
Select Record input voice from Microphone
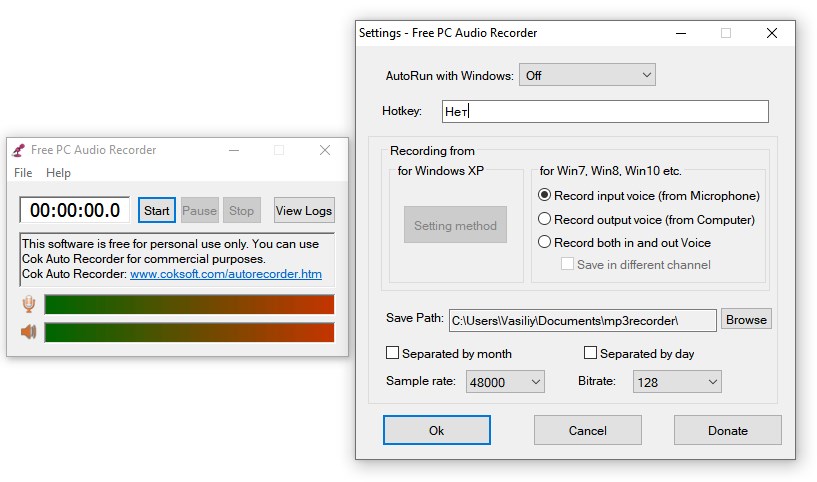(x=545, y=196)
